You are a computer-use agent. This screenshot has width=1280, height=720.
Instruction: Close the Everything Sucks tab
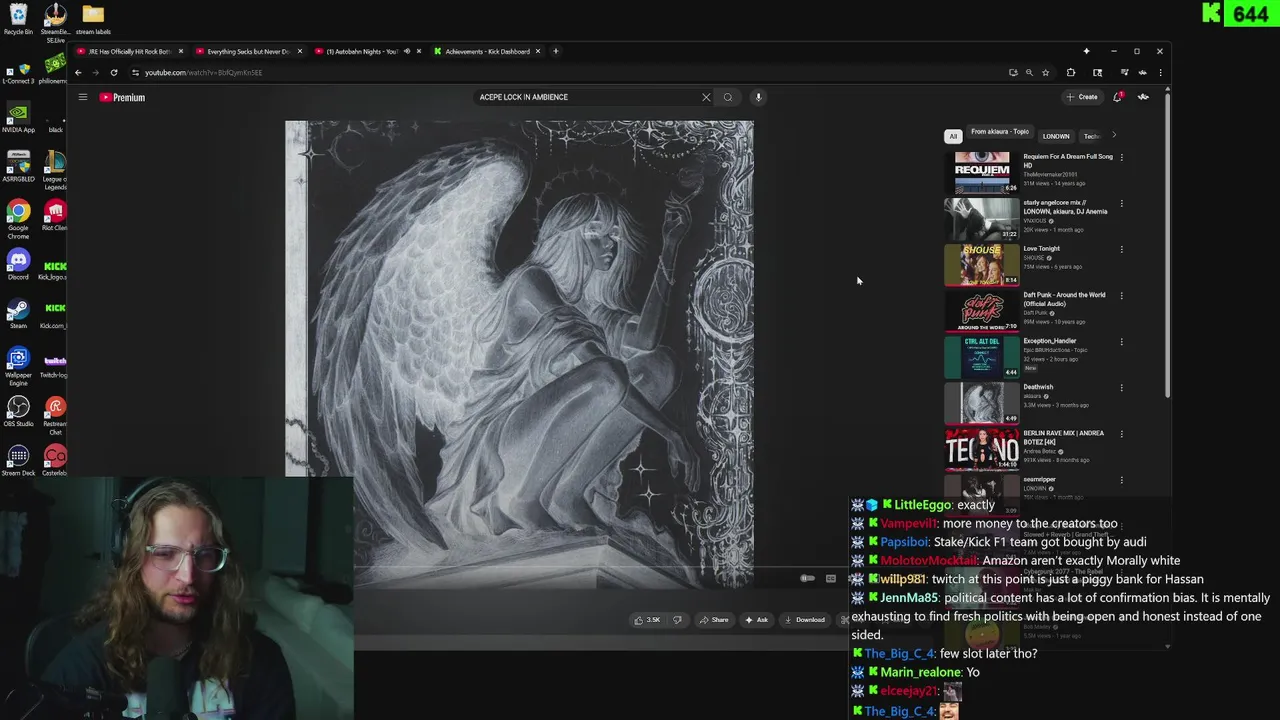pos(299,51)
